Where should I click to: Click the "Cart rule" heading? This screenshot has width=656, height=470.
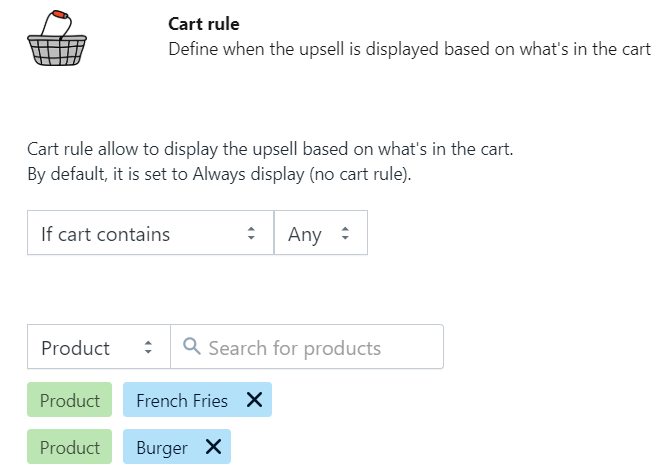click(204, 23)
